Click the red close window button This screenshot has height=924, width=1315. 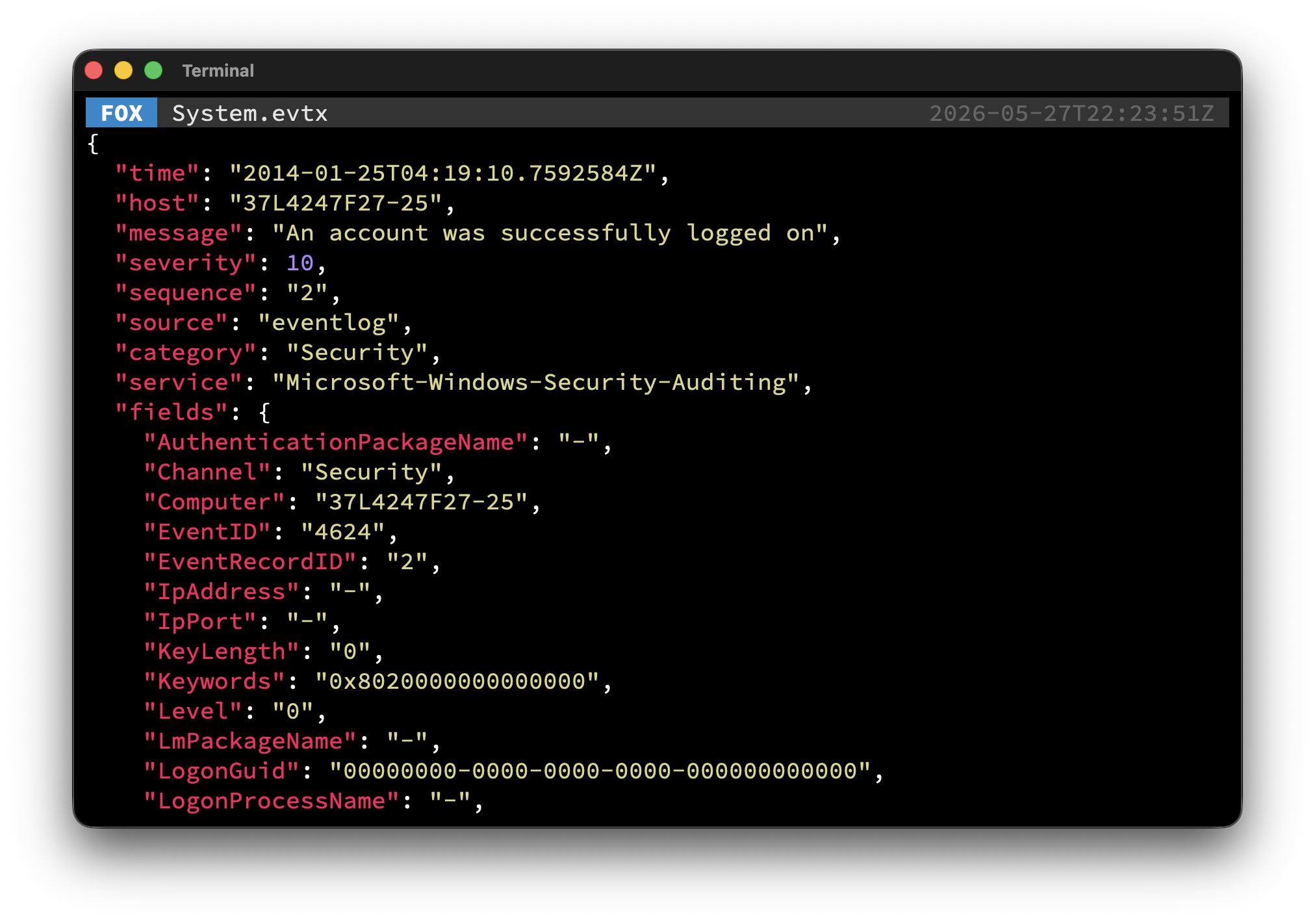tap(94, 70)
